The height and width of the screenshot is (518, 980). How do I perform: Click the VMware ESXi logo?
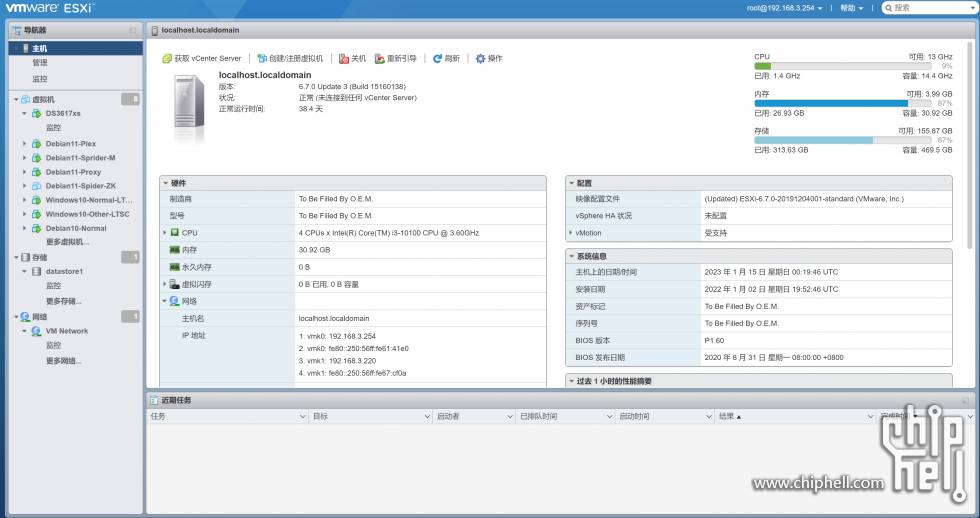click(50, 8)
